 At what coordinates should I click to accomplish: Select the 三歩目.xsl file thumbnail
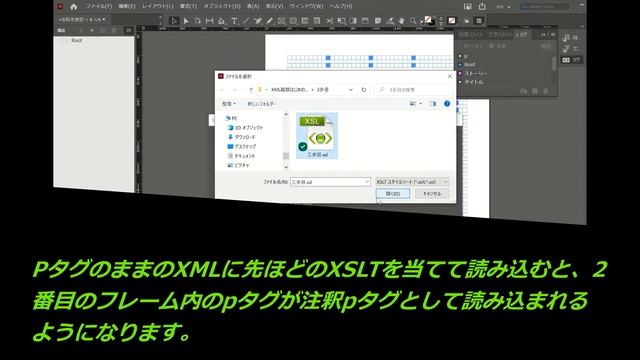[x=317, y=136]
